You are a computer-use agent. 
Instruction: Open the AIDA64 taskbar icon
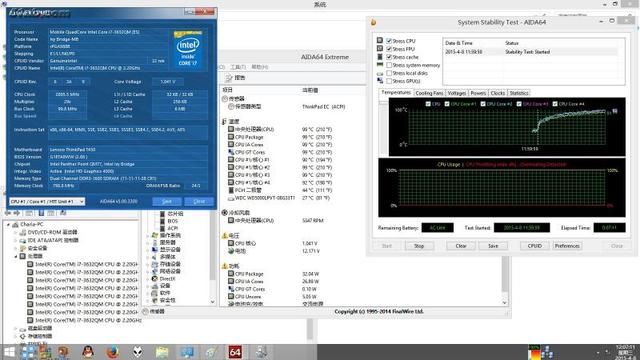(x=235, y=352)
